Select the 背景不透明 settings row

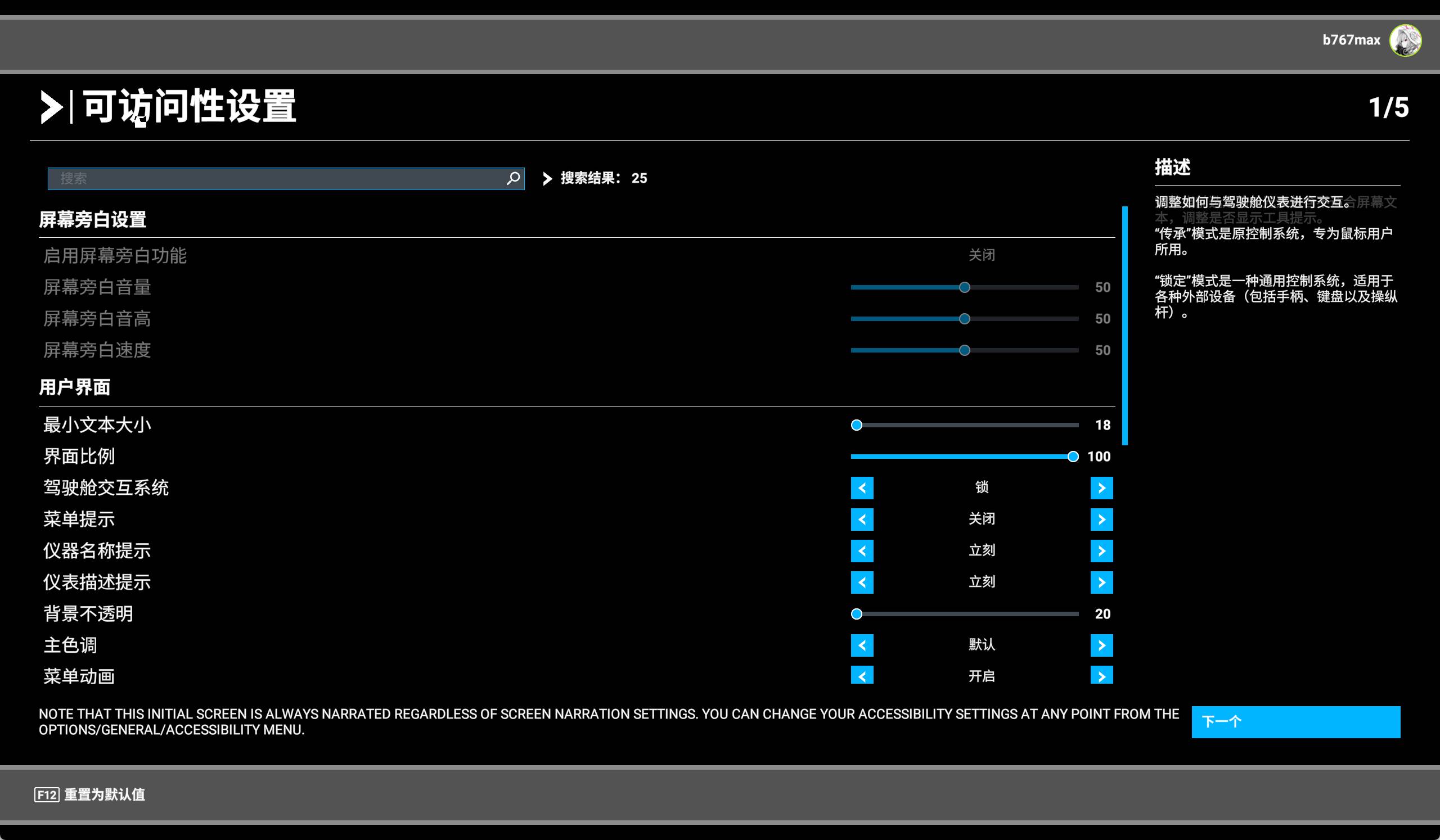click(x=88, y=614)
